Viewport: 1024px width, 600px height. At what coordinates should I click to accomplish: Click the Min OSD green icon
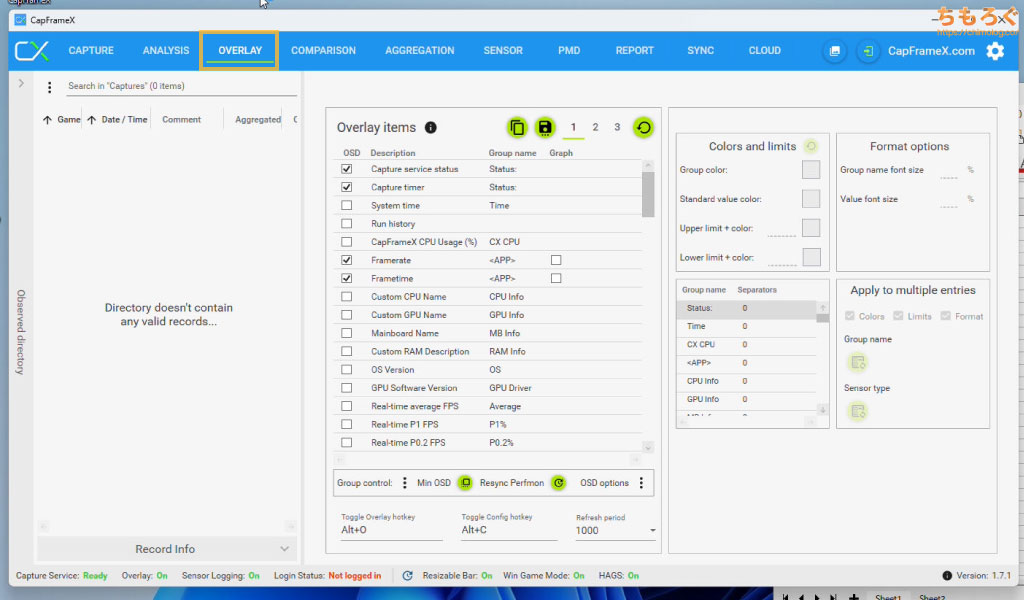pyautogui.click(x=465, y=483)
